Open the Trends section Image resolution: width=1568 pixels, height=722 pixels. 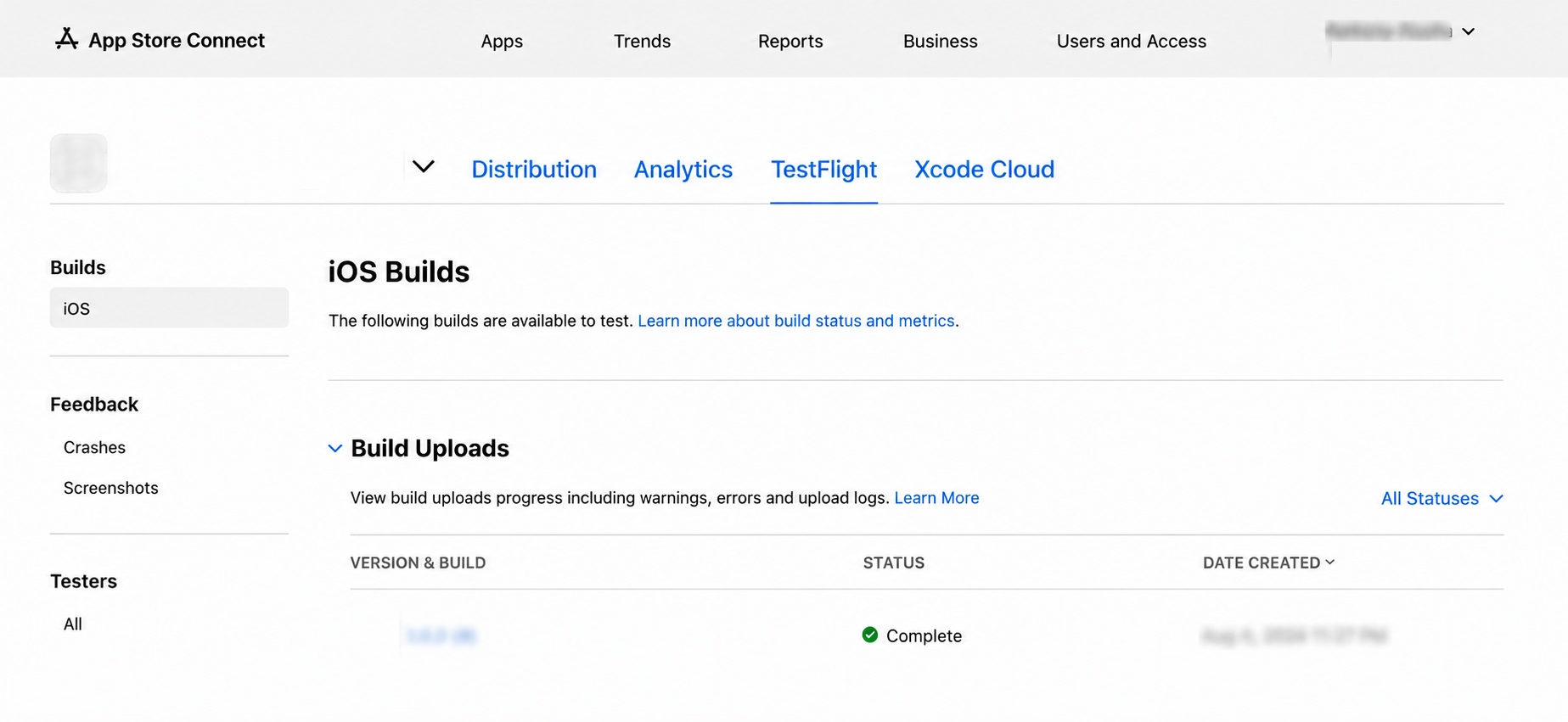click(x=642, y=41)
